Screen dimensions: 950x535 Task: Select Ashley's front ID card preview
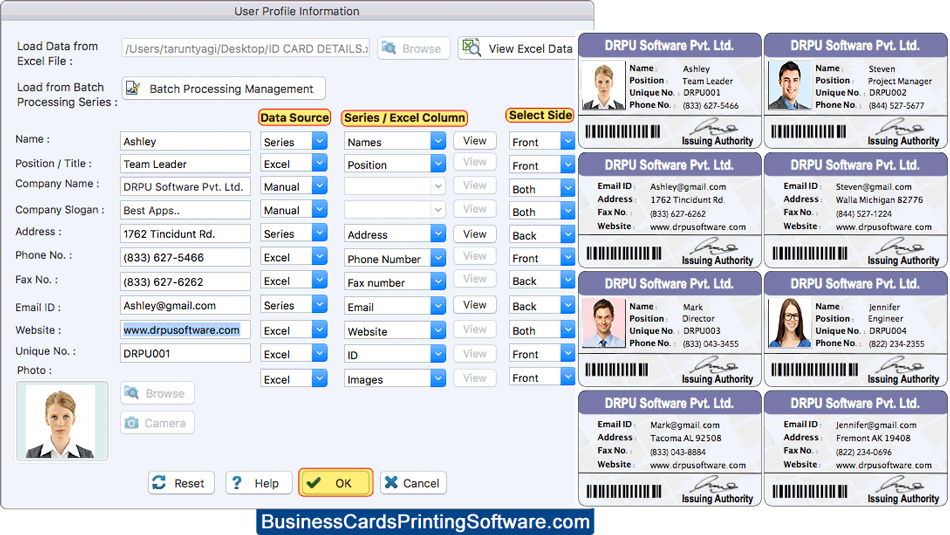click(669, 91)
